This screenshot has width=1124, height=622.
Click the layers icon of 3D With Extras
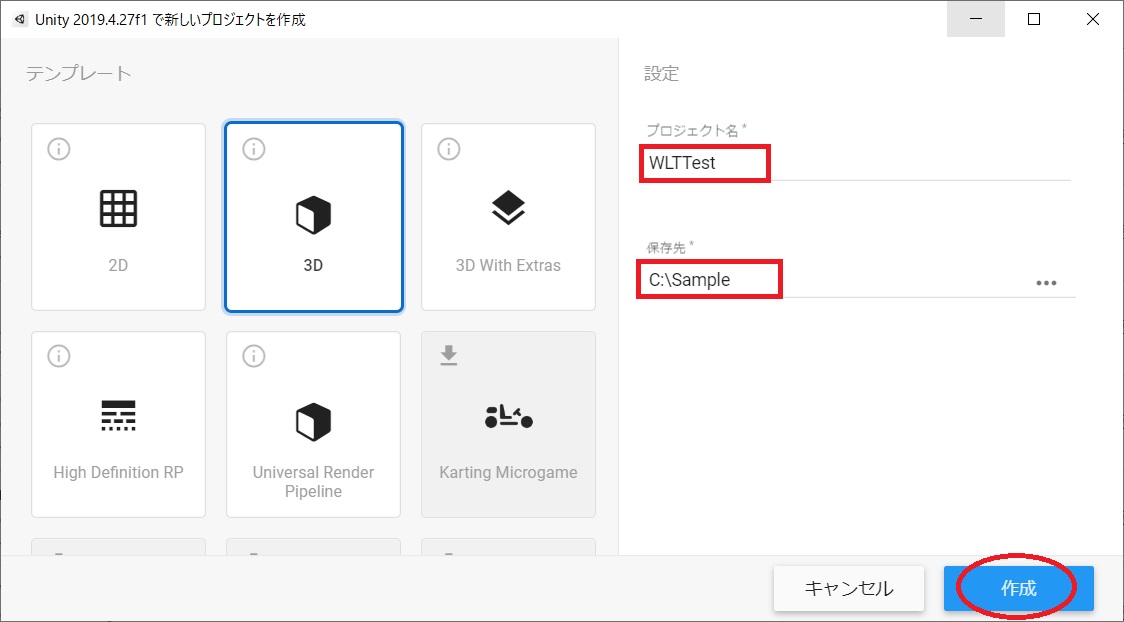click(x=508, y=209)
